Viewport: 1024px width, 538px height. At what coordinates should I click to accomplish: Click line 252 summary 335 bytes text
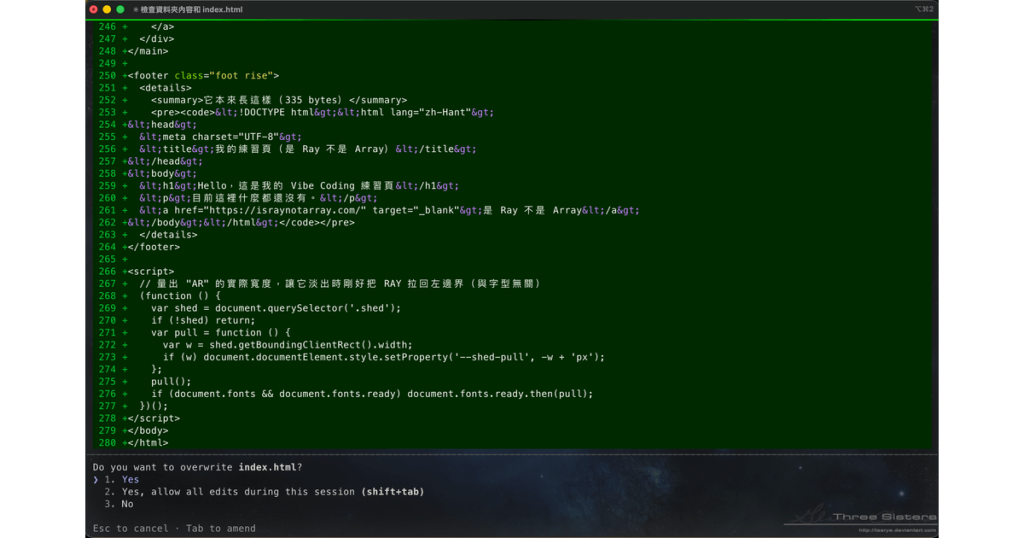279,100
